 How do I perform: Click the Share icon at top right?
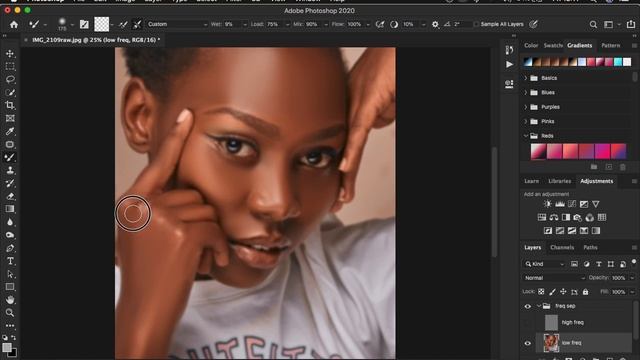point(631,24)
